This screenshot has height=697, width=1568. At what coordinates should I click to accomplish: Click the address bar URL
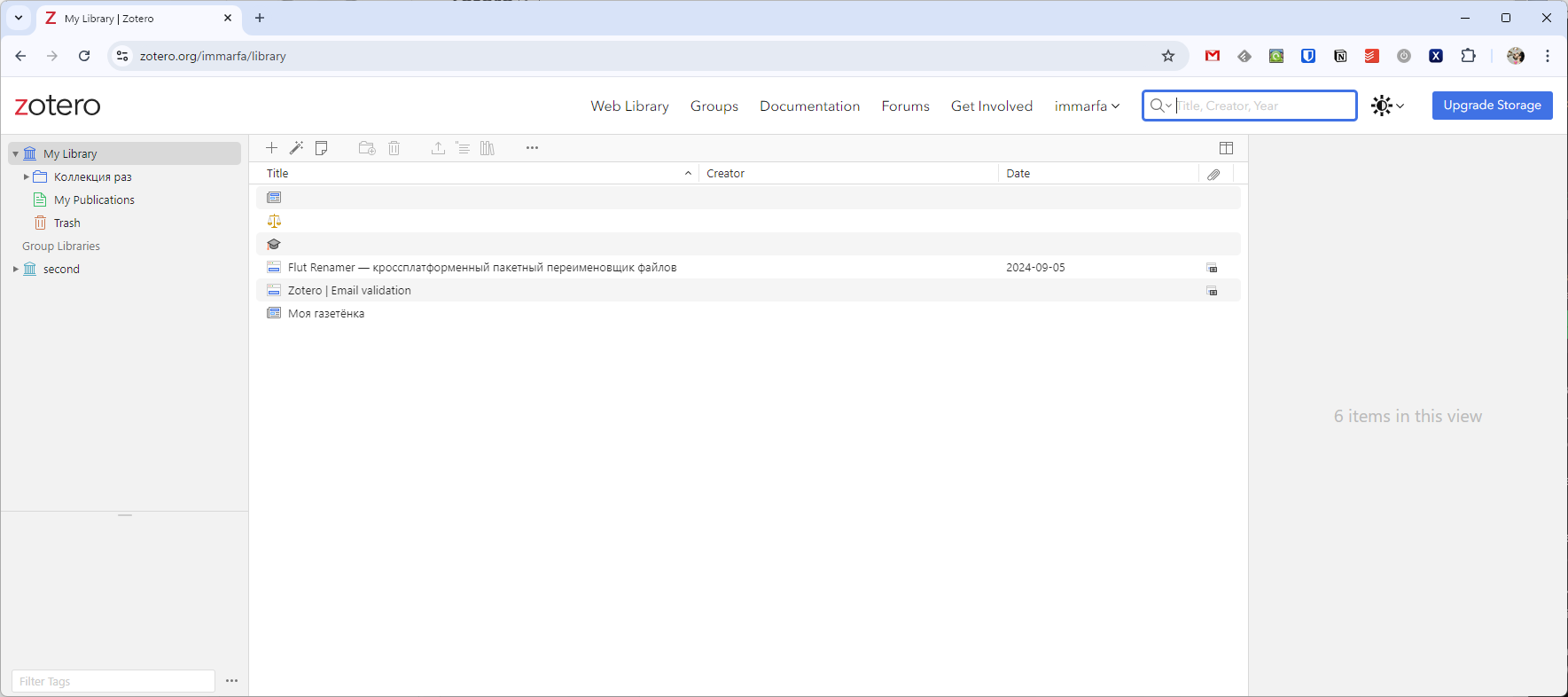(213, 56)
